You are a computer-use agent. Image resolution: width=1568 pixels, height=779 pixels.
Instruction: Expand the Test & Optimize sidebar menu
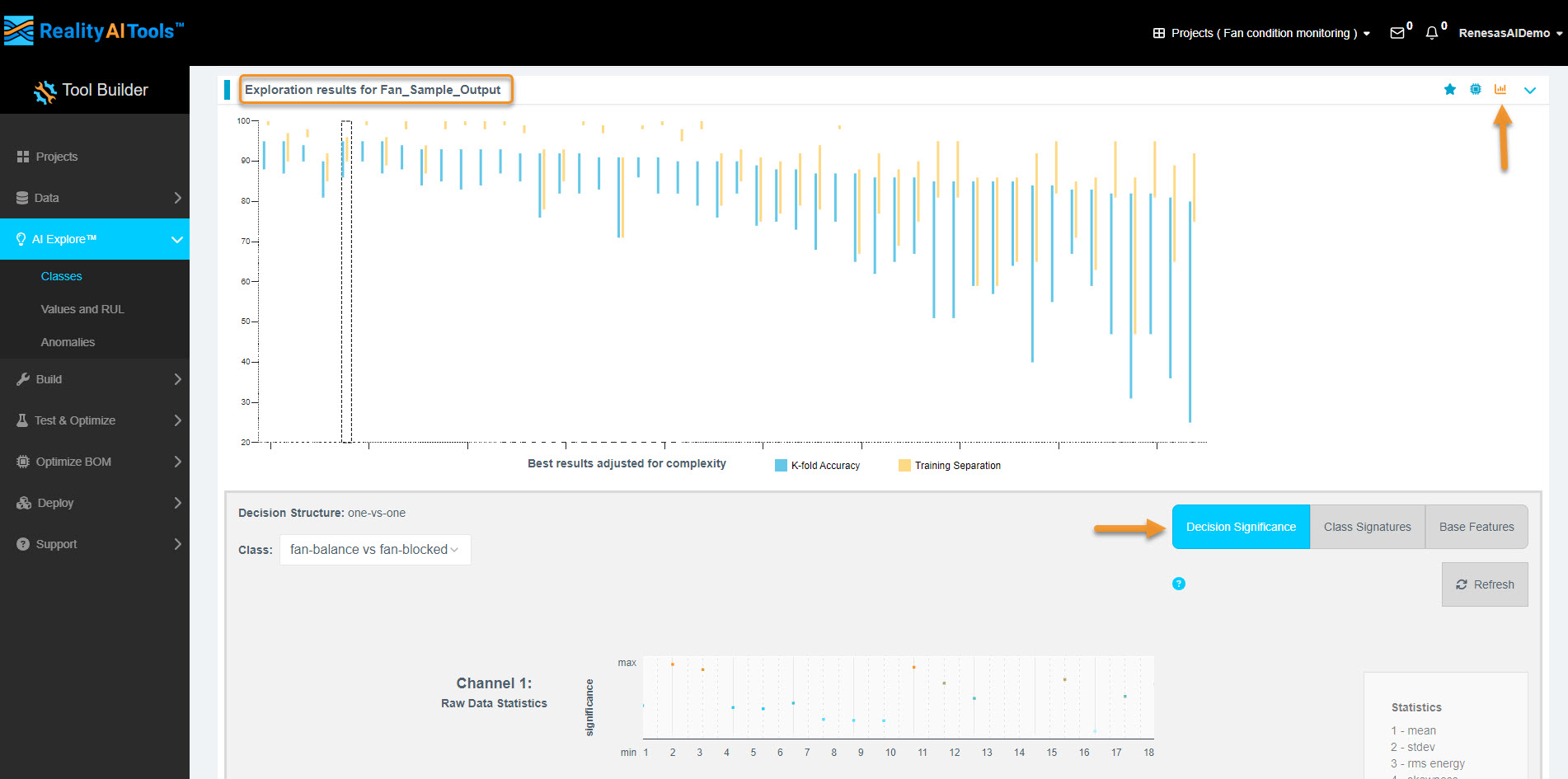pyautogui.click(x=95, y=420)
